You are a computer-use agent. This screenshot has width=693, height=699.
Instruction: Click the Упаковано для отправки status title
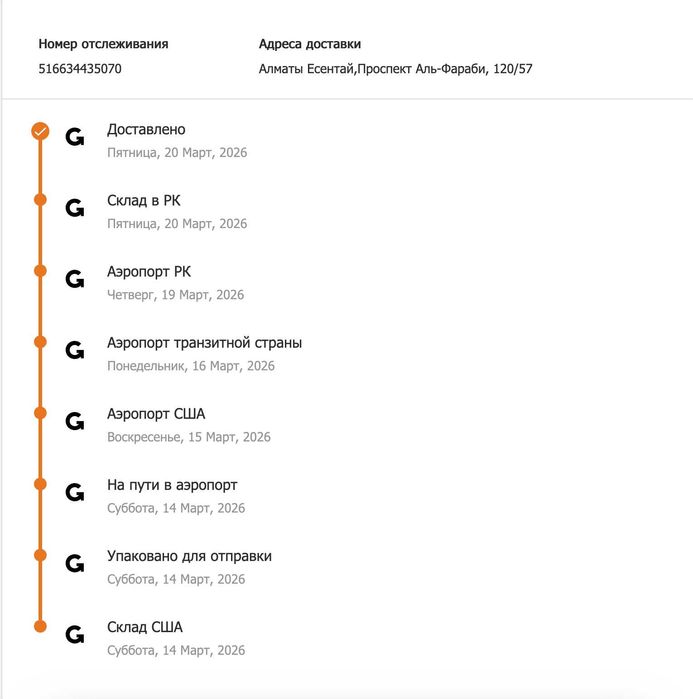pos(189,556)
